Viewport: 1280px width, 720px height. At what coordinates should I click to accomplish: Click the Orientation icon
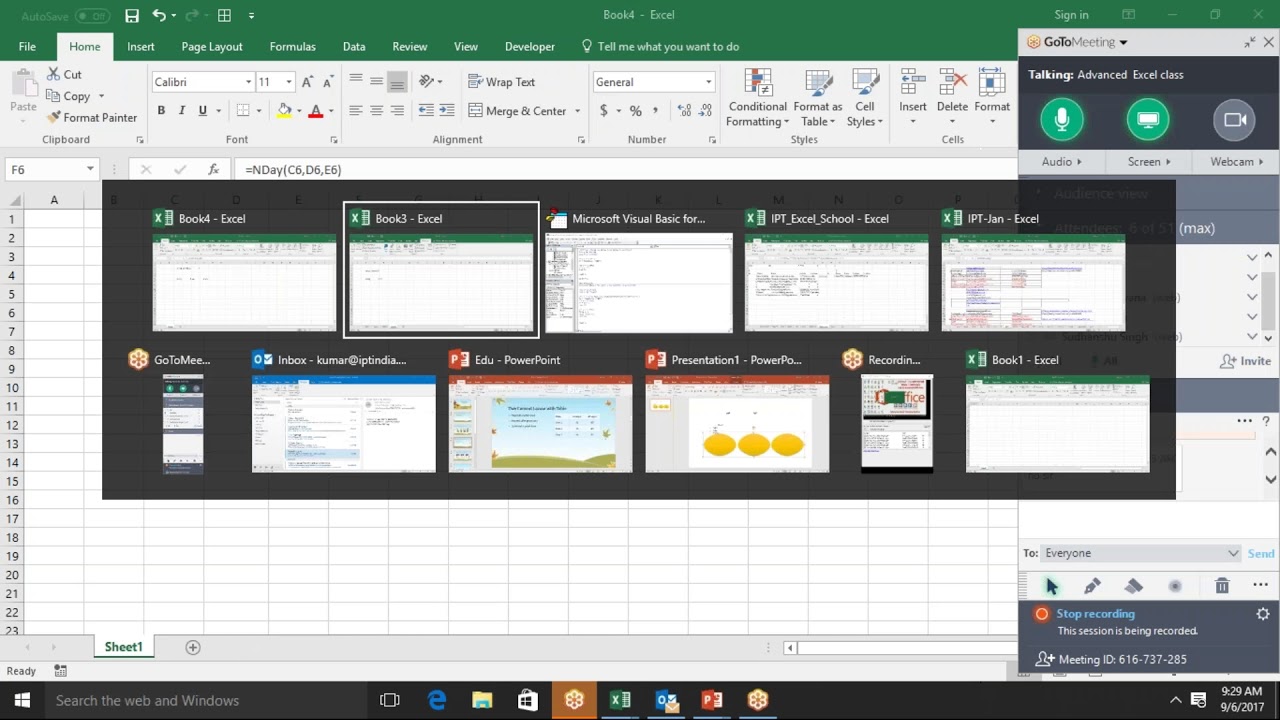[x=427, y=82]
